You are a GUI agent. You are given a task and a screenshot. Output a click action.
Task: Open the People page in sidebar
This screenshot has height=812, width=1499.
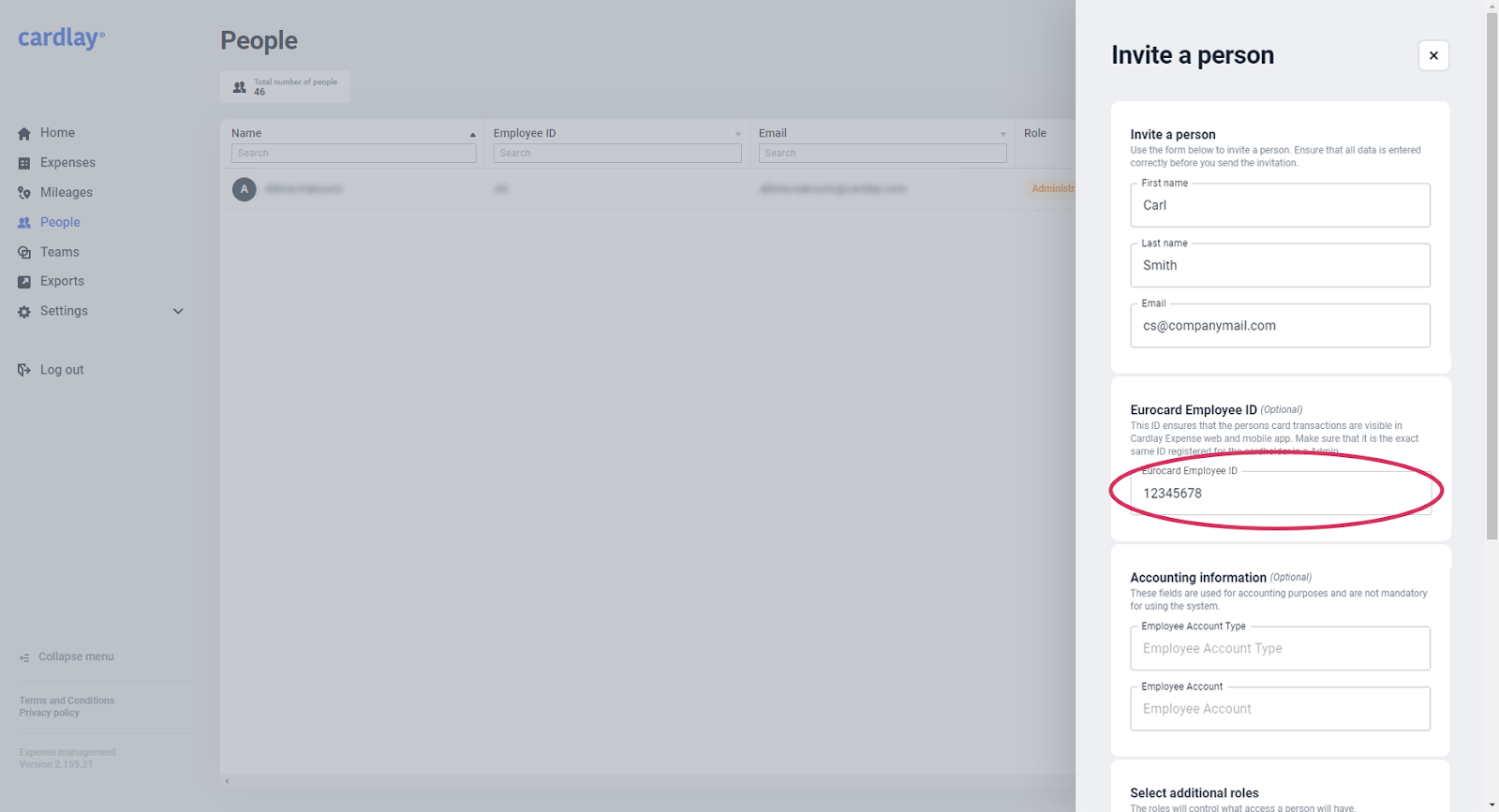tap(60, 222)
